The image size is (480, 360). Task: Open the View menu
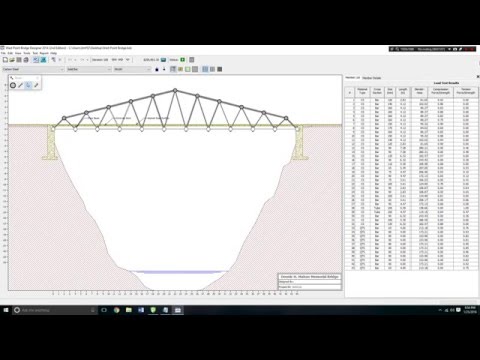pyautogui.click(x=18, y=53)
